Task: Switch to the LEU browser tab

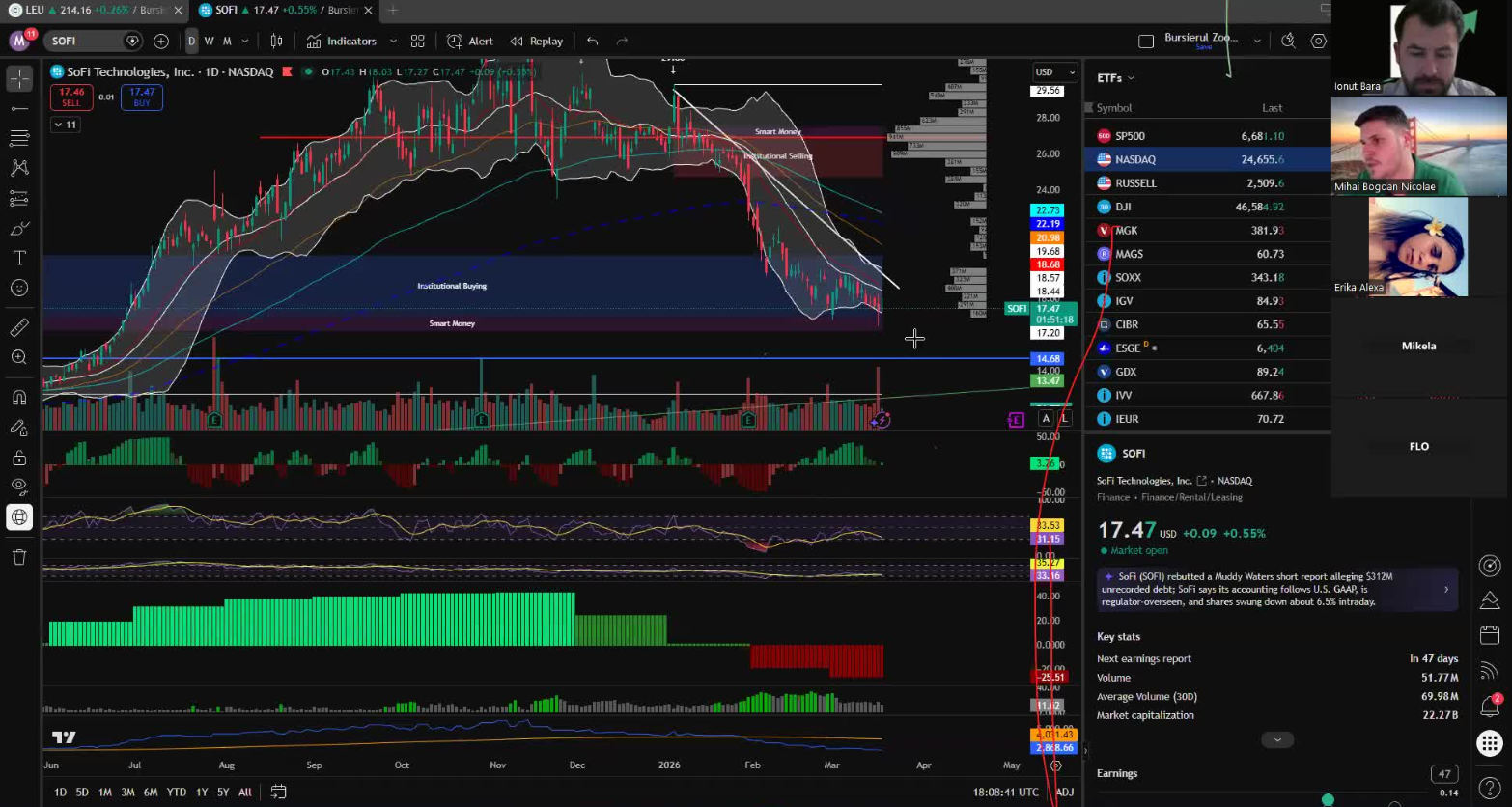Action: coord(92,10)
